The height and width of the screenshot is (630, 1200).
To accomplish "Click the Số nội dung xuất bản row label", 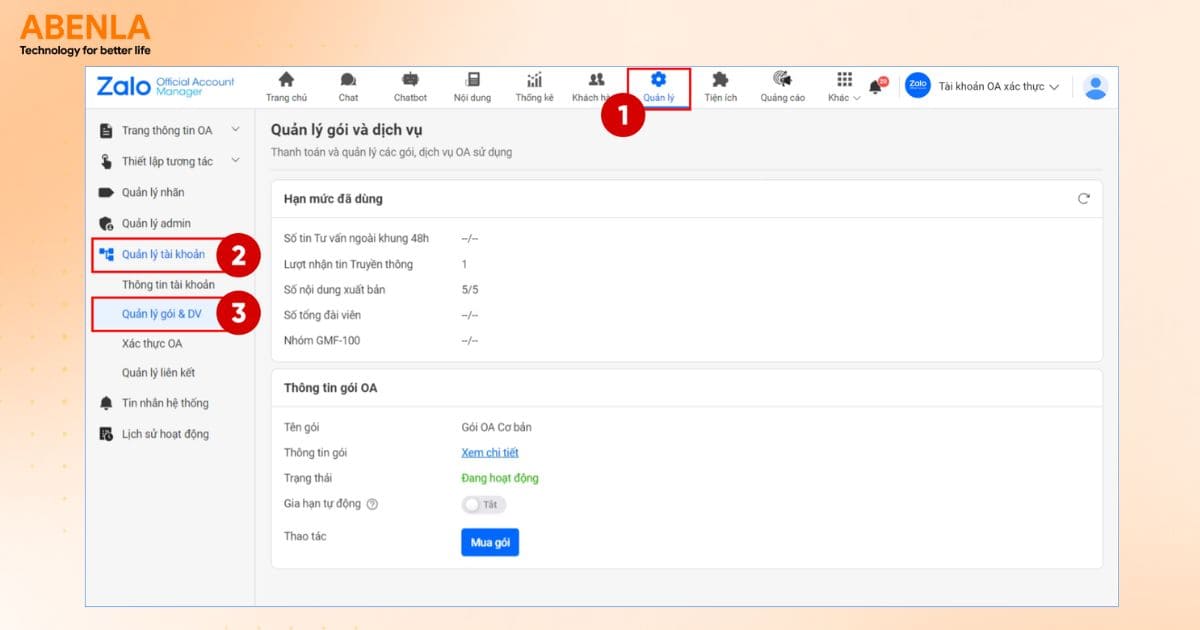I will coord(335,289).
